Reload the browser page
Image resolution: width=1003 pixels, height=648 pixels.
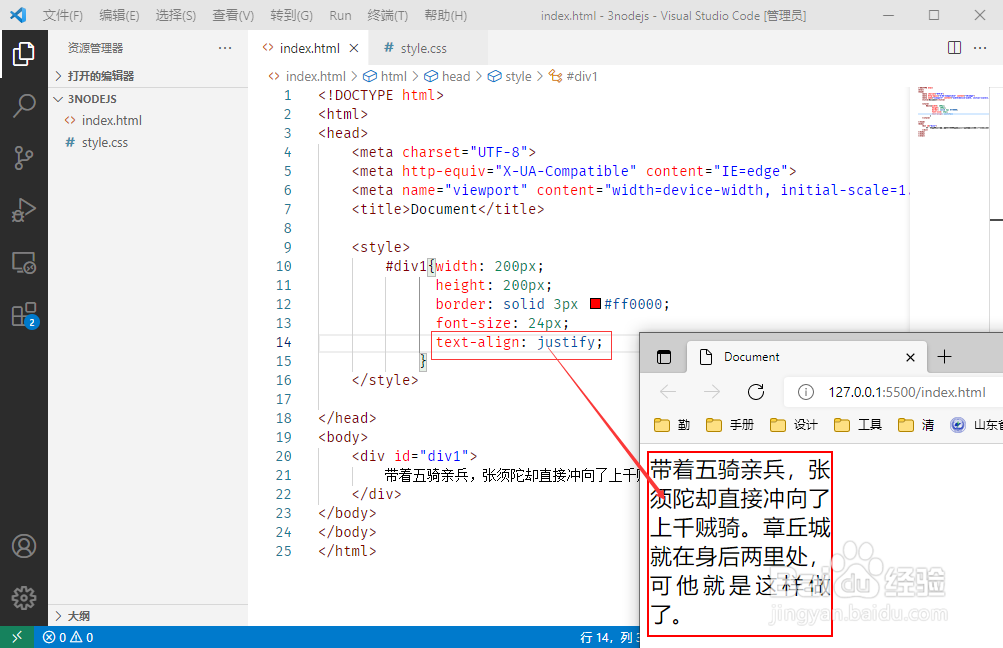click(756, 391)
